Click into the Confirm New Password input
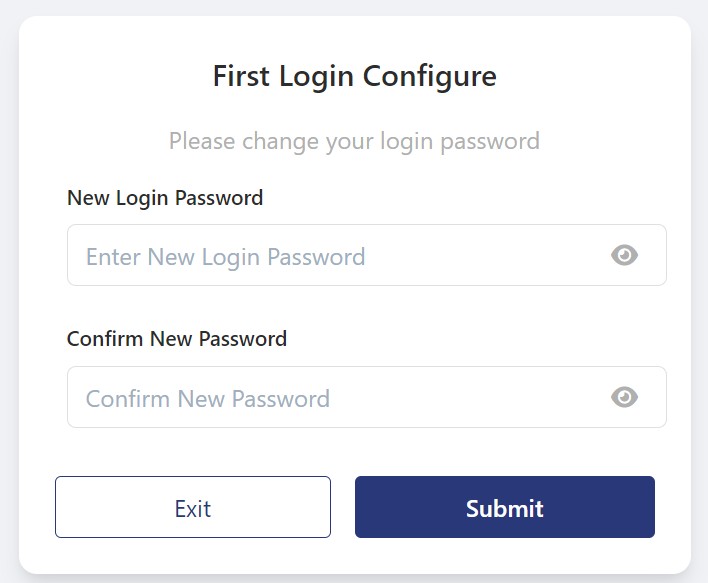This screenshot has height=583, width=708. (330, 398)
